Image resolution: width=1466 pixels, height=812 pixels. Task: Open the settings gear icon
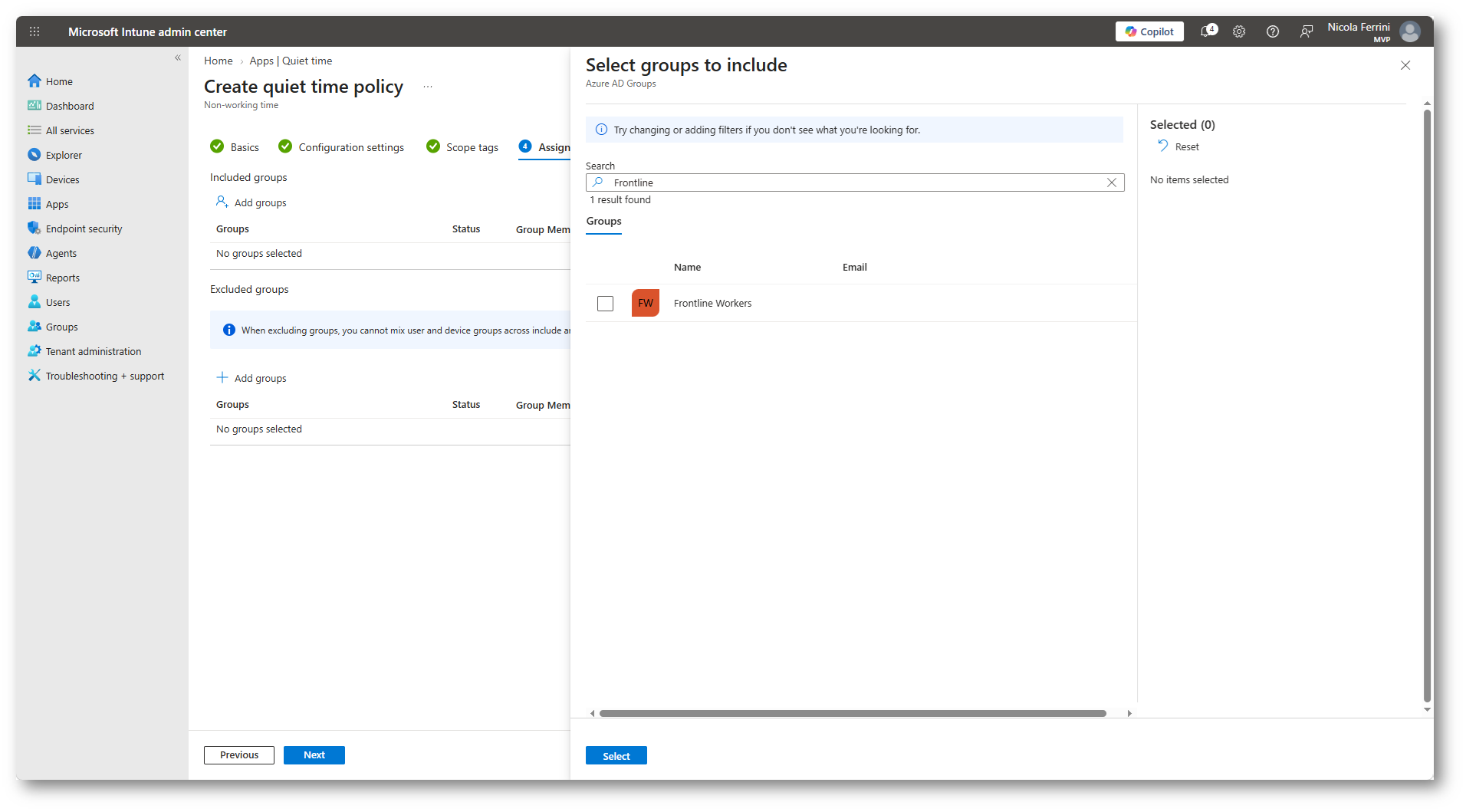(x=1239, y=31)
